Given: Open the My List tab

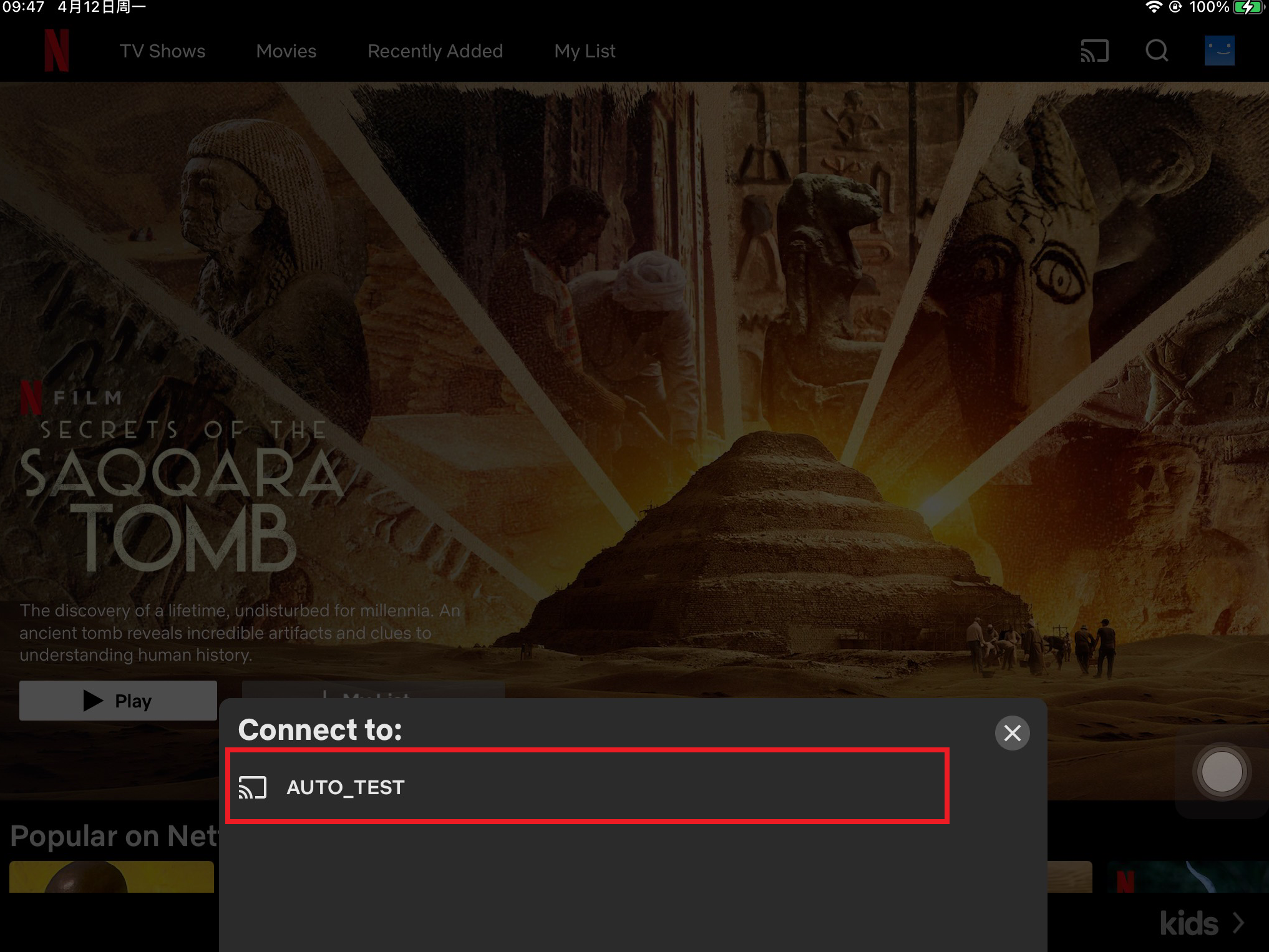Looking at the screenshot, I should point(585,51).
